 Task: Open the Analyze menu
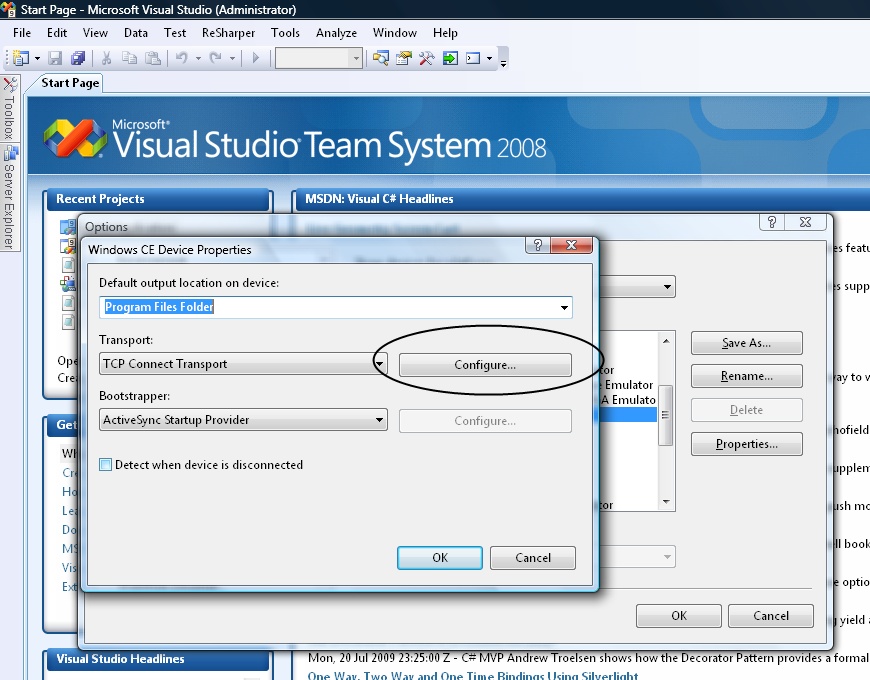pos(336,33)
